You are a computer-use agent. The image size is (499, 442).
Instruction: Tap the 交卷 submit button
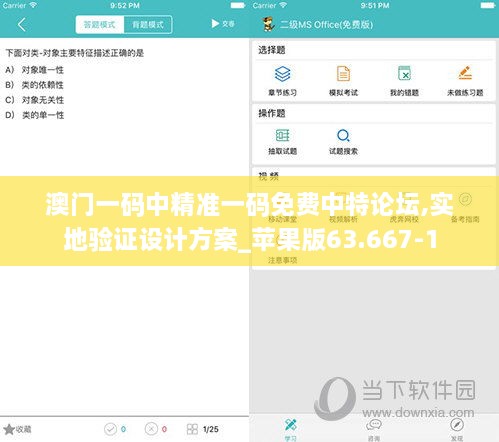[223, 24]
